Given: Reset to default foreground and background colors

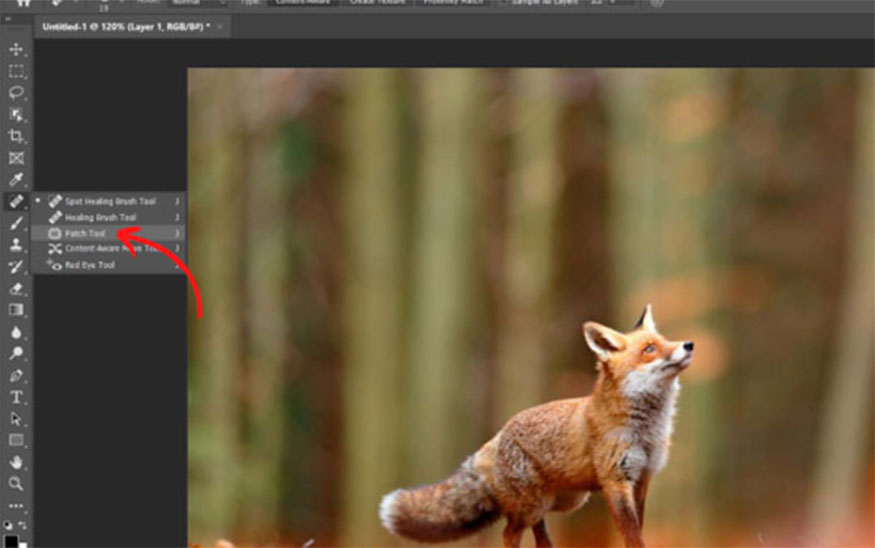Looking at the screenshot, I should click(8, 525).
